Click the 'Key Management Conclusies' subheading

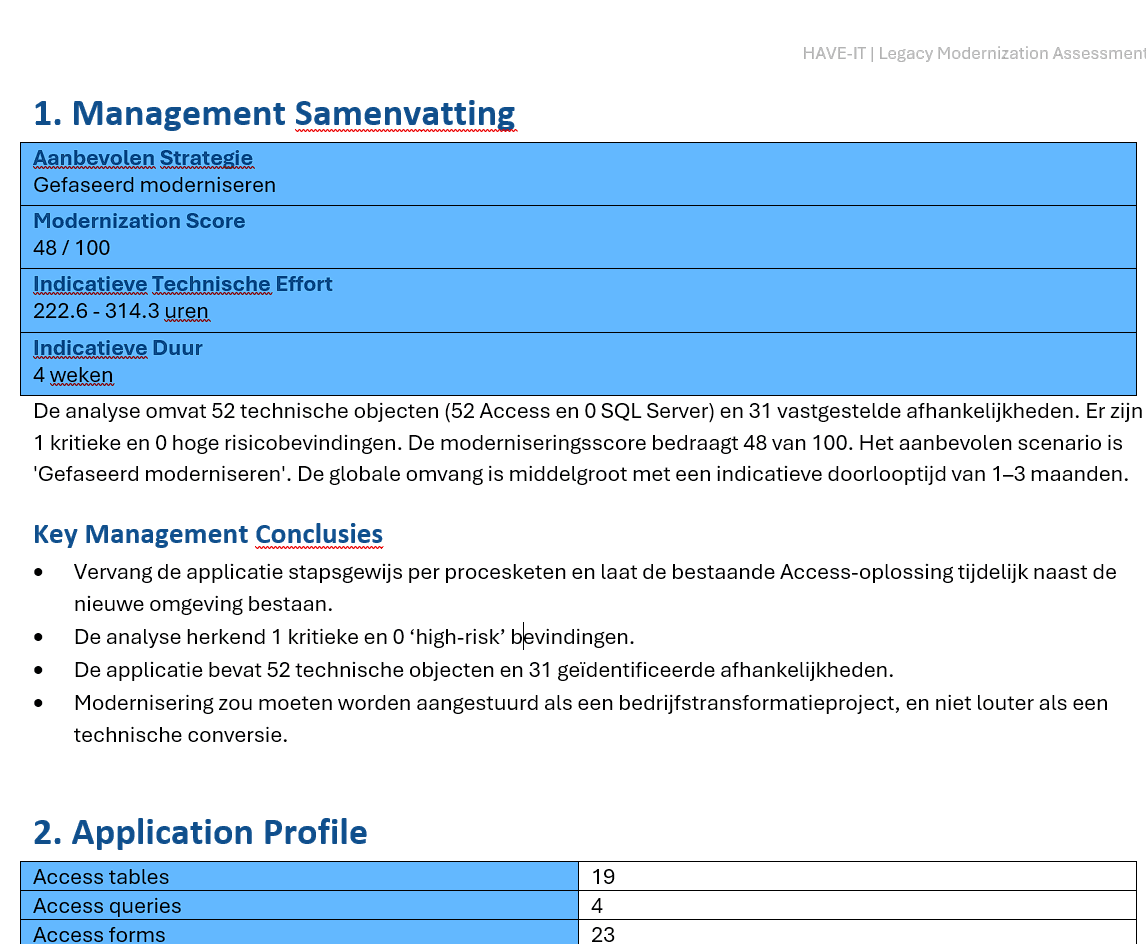pyautogui.click(x=208, y=534)
